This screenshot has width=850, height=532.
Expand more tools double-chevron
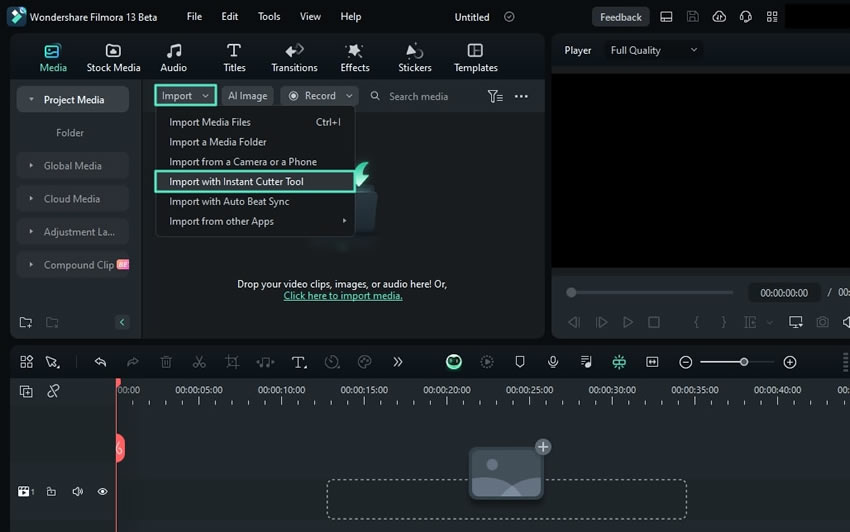(398, 362)
